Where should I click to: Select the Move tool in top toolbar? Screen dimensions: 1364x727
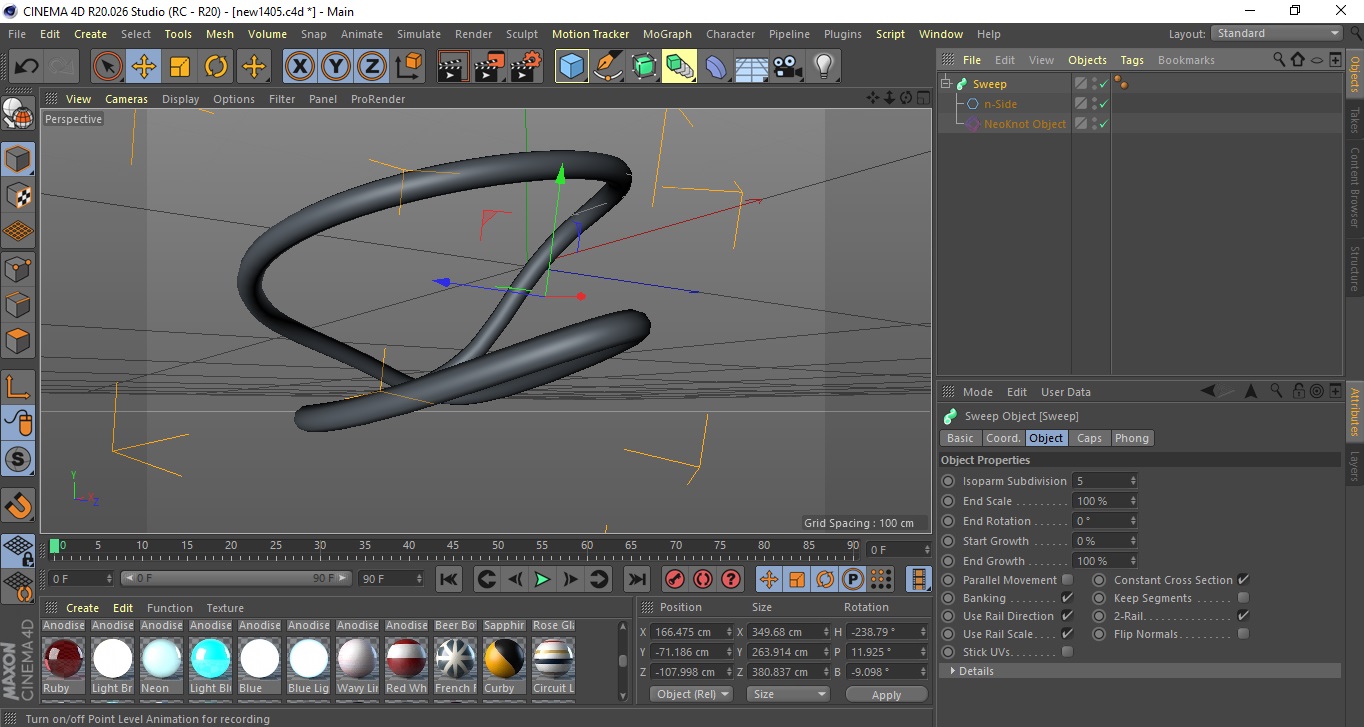(x=144, y=67)
